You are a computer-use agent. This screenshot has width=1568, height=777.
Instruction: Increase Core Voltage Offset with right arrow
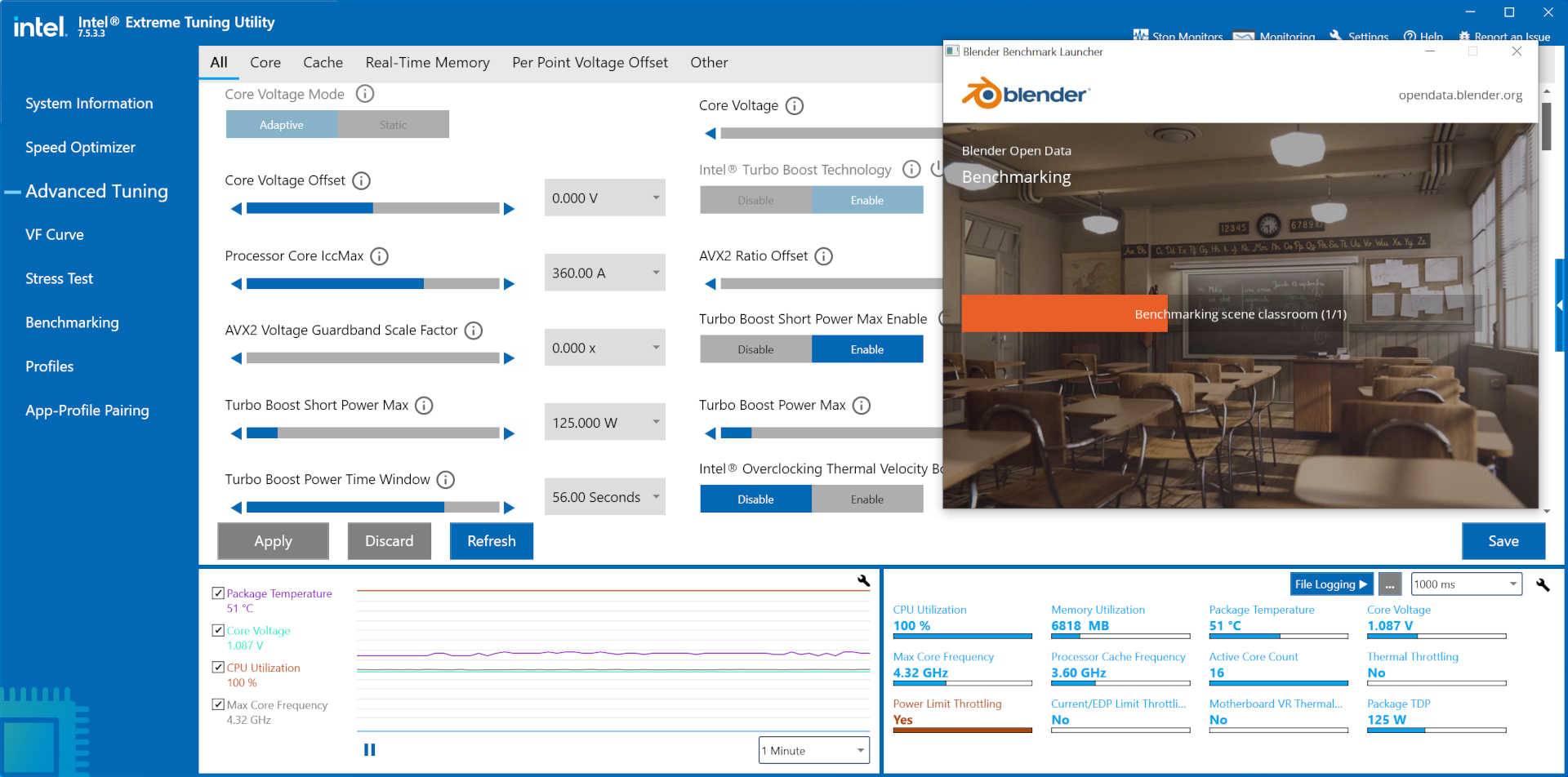pyautogui.click(x=509, y=209)
